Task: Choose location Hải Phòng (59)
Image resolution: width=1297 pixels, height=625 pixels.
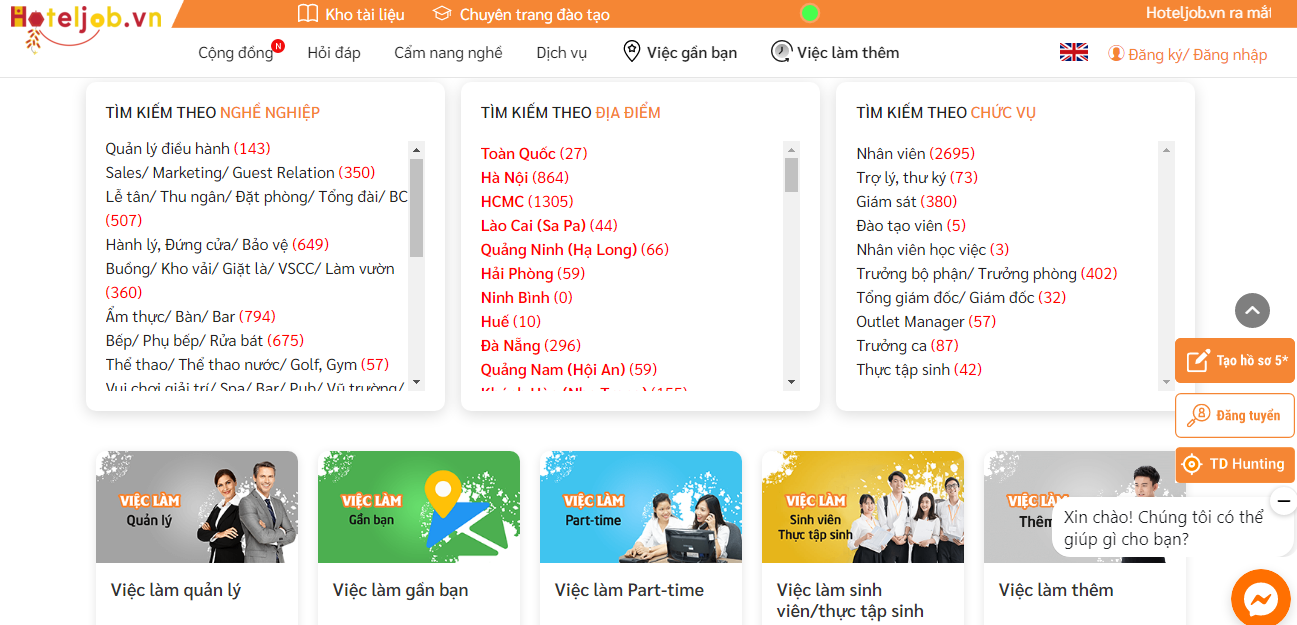Action: pos(533,273)
